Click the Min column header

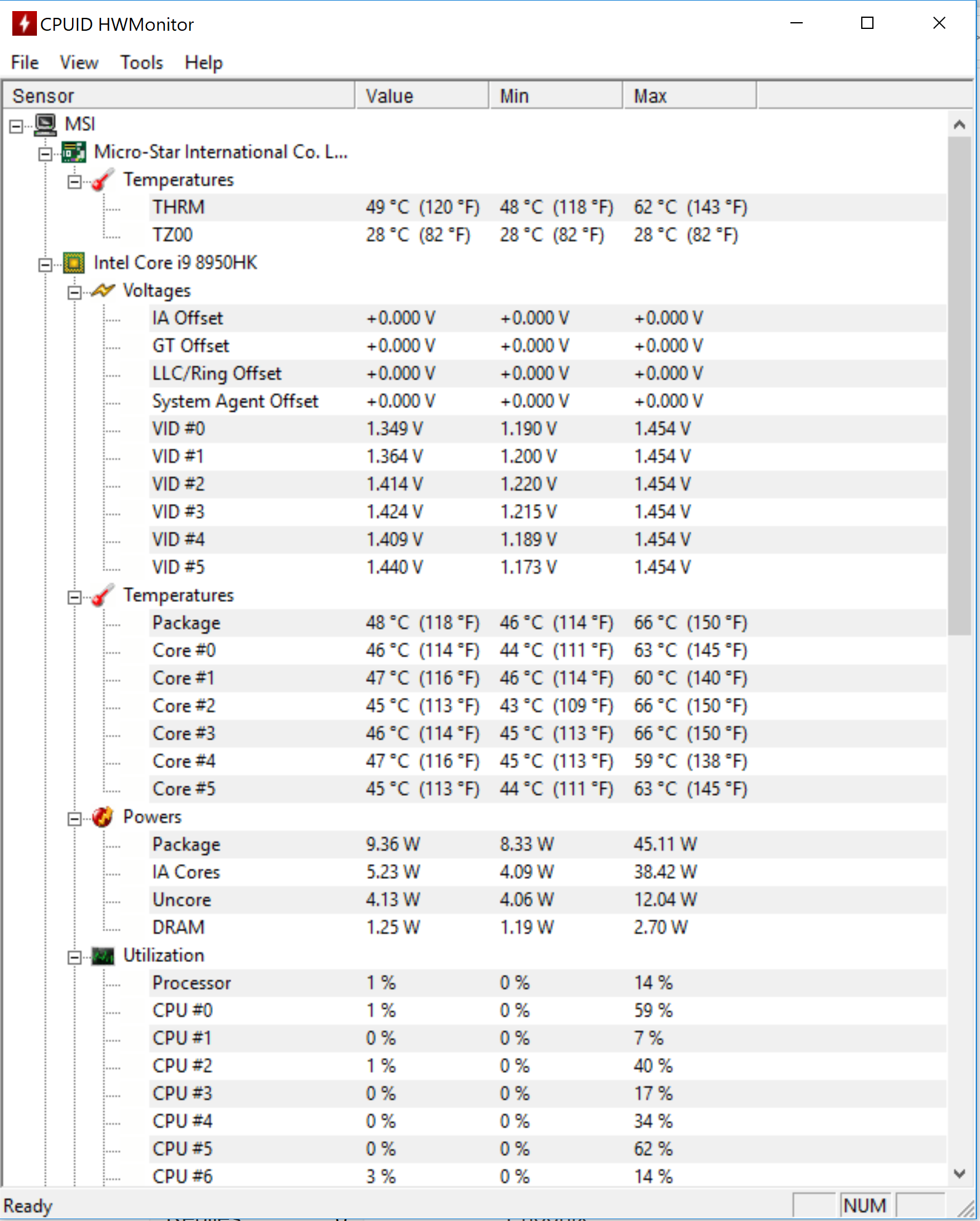(556, 96)
